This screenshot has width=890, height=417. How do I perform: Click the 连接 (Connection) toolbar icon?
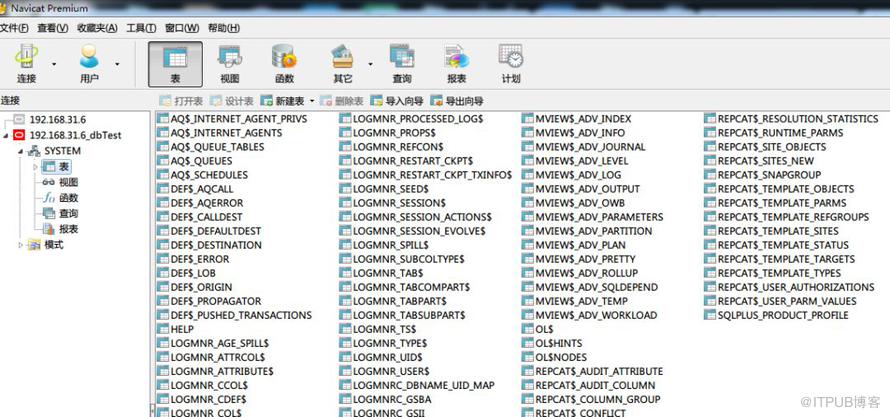tap(26, 63)
